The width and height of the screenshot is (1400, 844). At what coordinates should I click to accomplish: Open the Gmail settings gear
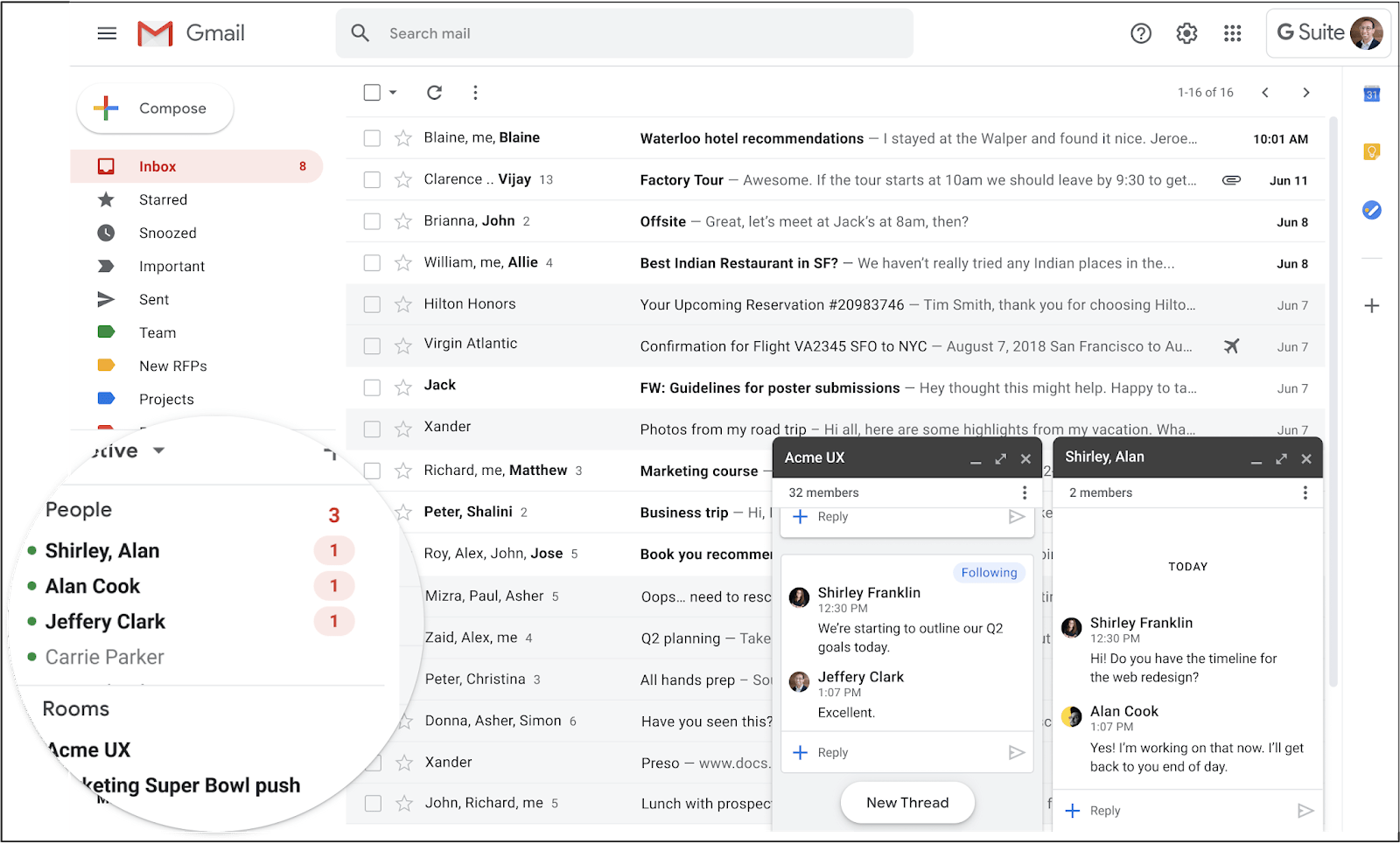[1186, 33]
